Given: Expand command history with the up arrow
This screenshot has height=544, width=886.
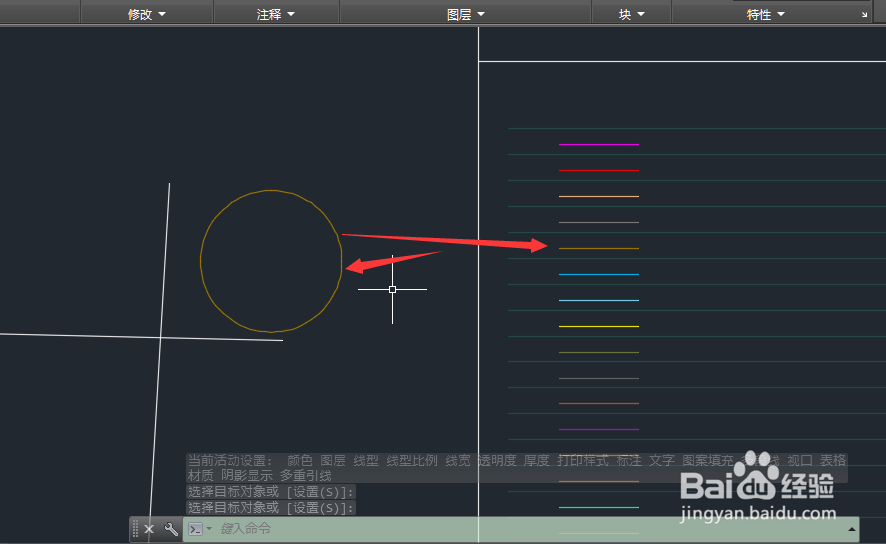Looking at the screenshot, I should tap(851, 529).
